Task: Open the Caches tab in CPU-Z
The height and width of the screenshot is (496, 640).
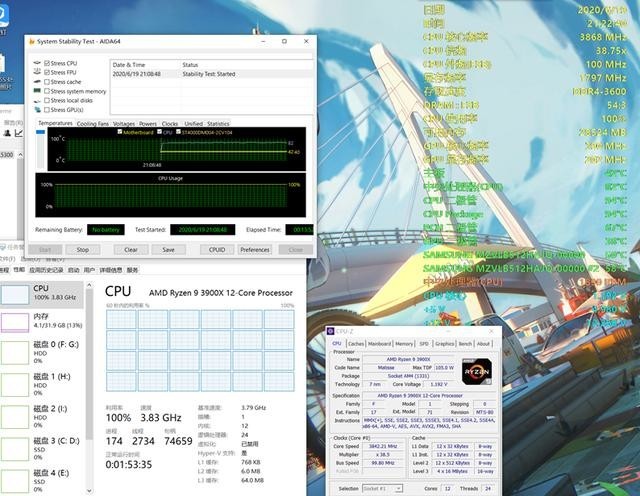Action: [356, 344]
